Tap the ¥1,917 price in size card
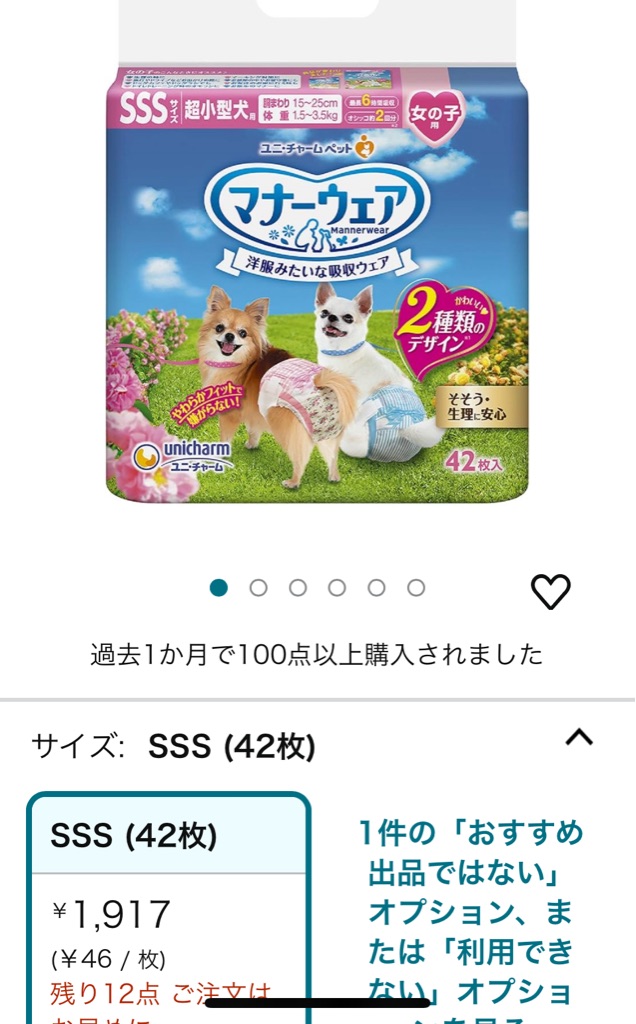Viewport: 636px width, 1024px height. point(112,914)
